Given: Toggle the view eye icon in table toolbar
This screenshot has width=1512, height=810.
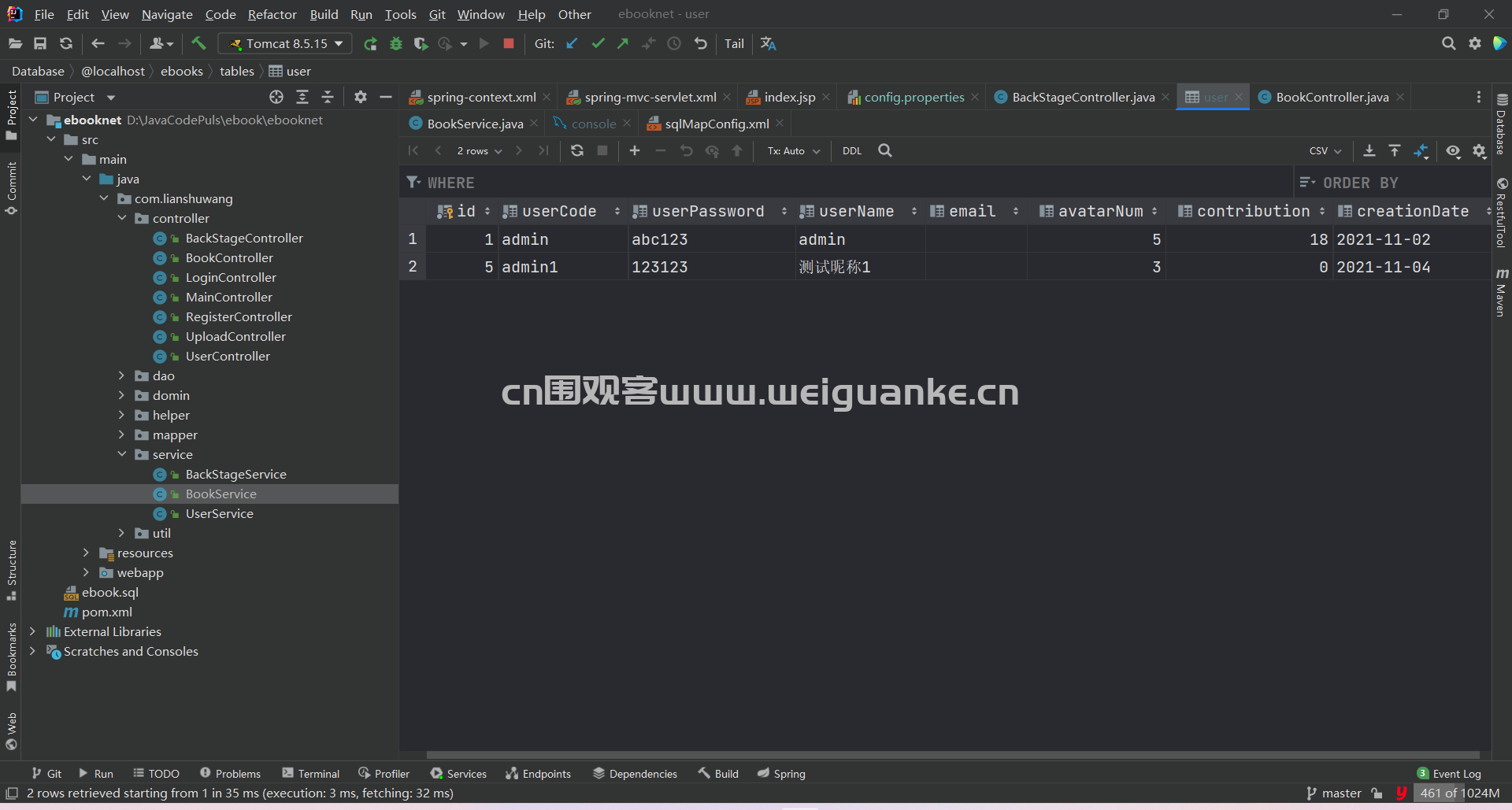Looking at the screenshot, I should pos(1454,150).
